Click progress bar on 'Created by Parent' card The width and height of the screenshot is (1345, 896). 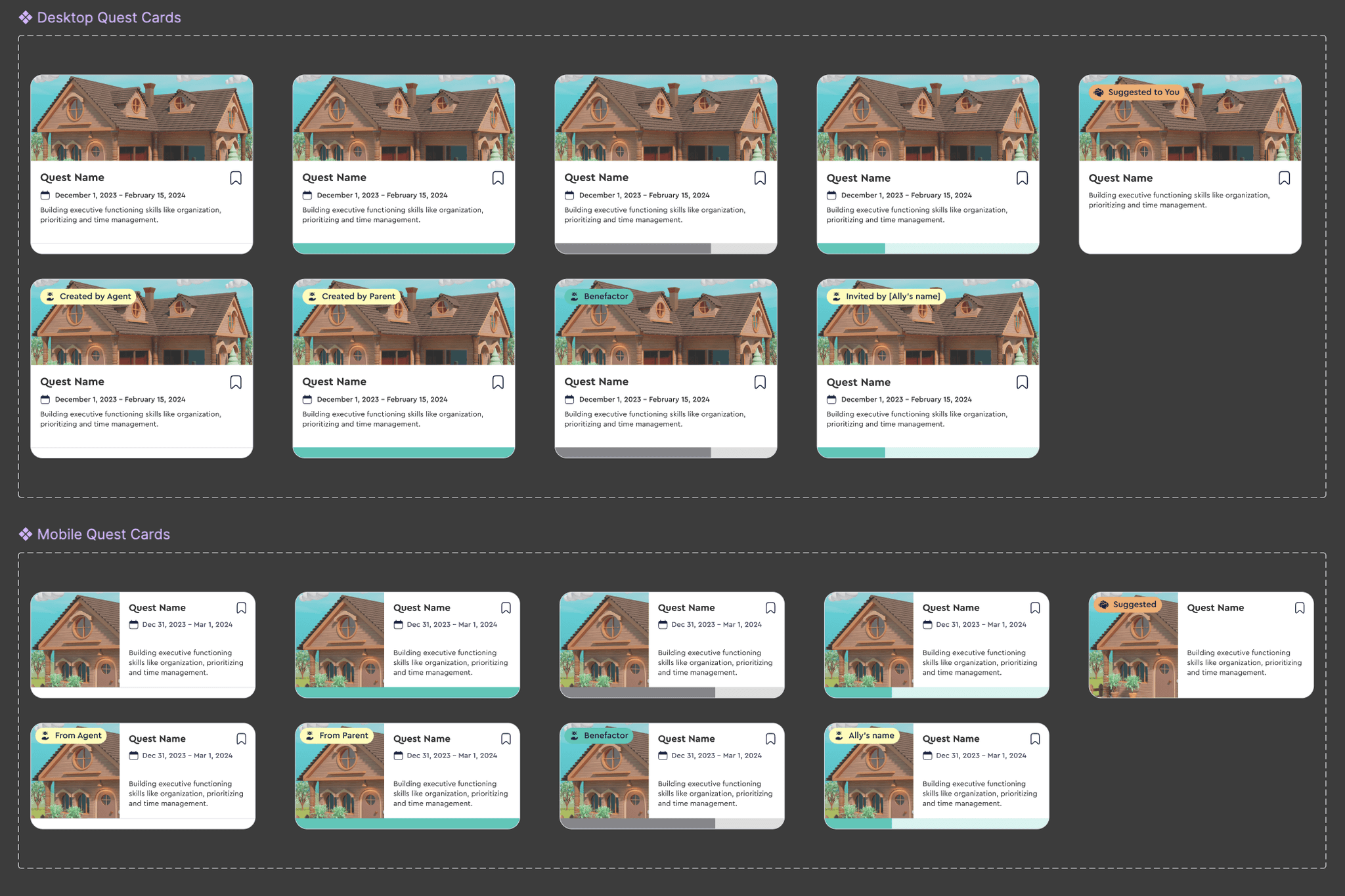click(403, 452)
